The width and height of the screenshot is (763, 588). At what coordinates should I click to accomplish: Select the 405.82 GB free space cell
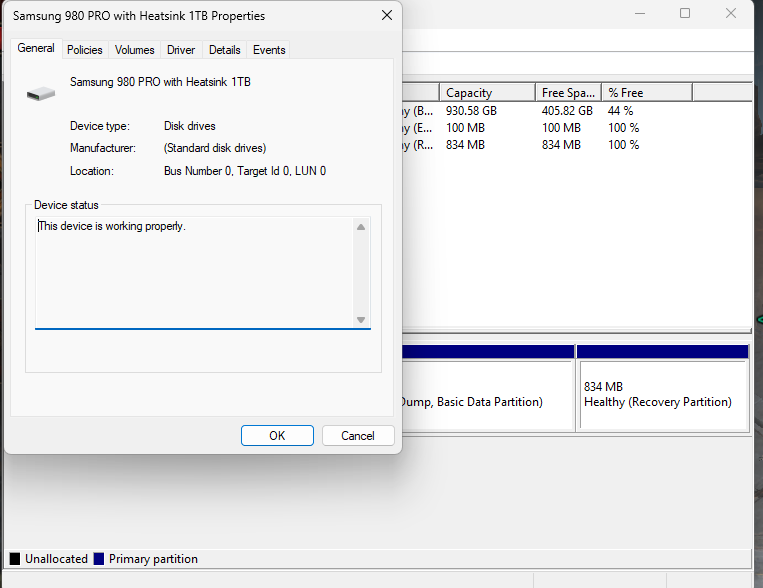(x=567, y=111)
